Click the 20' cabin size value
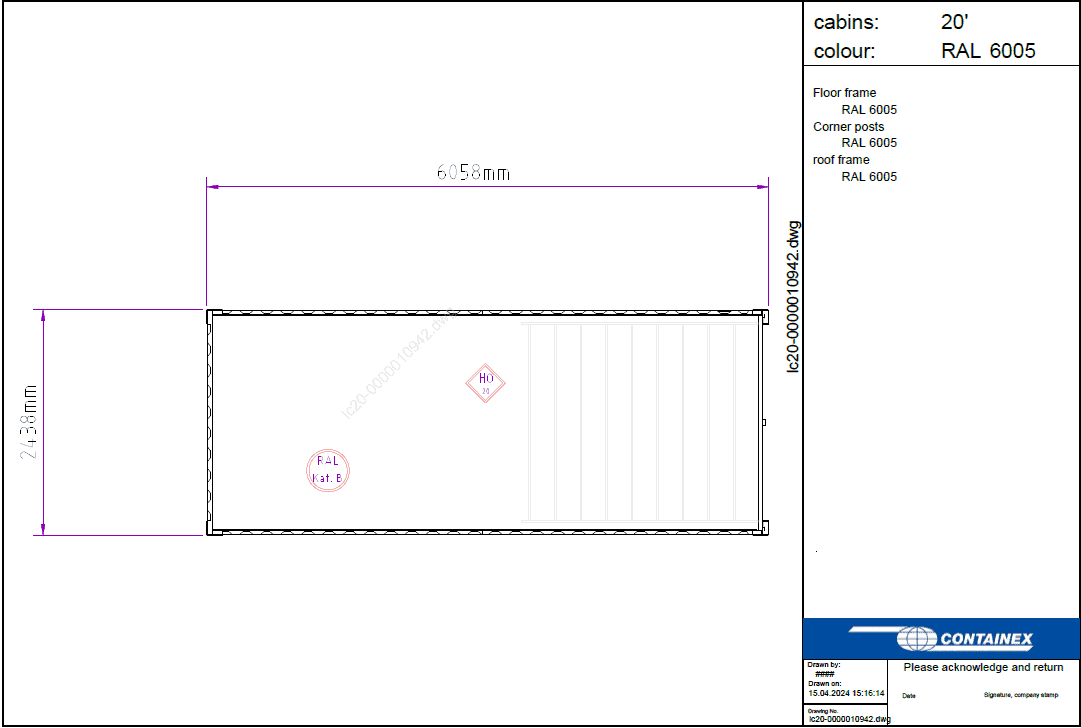Viewport: 1081px width, 728px height. click(x=955, y=22)
